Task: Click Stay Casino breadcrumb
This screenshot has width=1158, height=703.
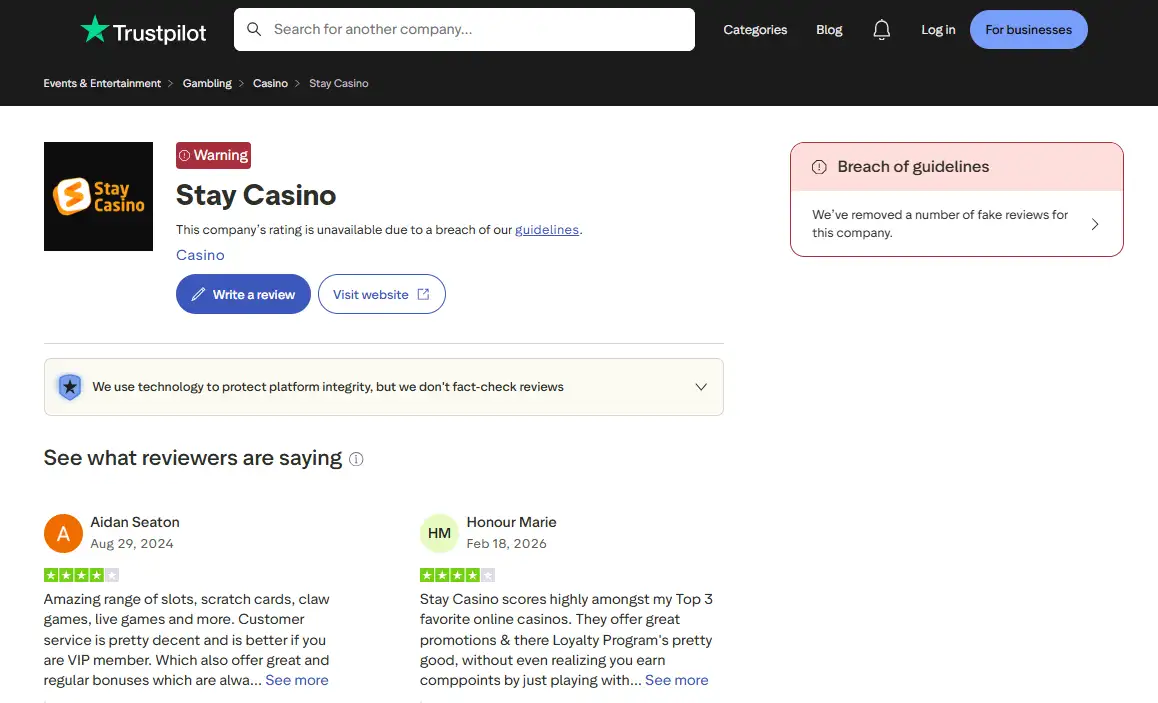Action: tap(339, 83)
